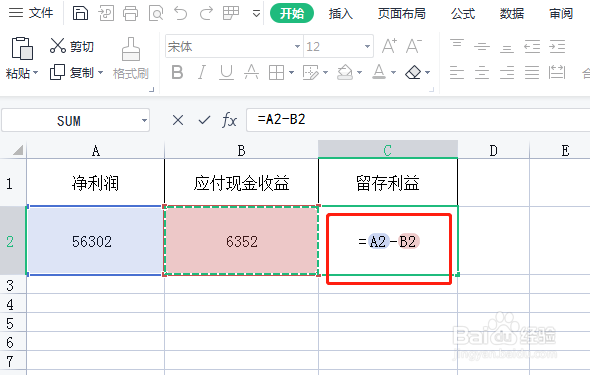The width and height of the screenshot is (590, 375).
Task: Select column D header
Action: point(493,150)
